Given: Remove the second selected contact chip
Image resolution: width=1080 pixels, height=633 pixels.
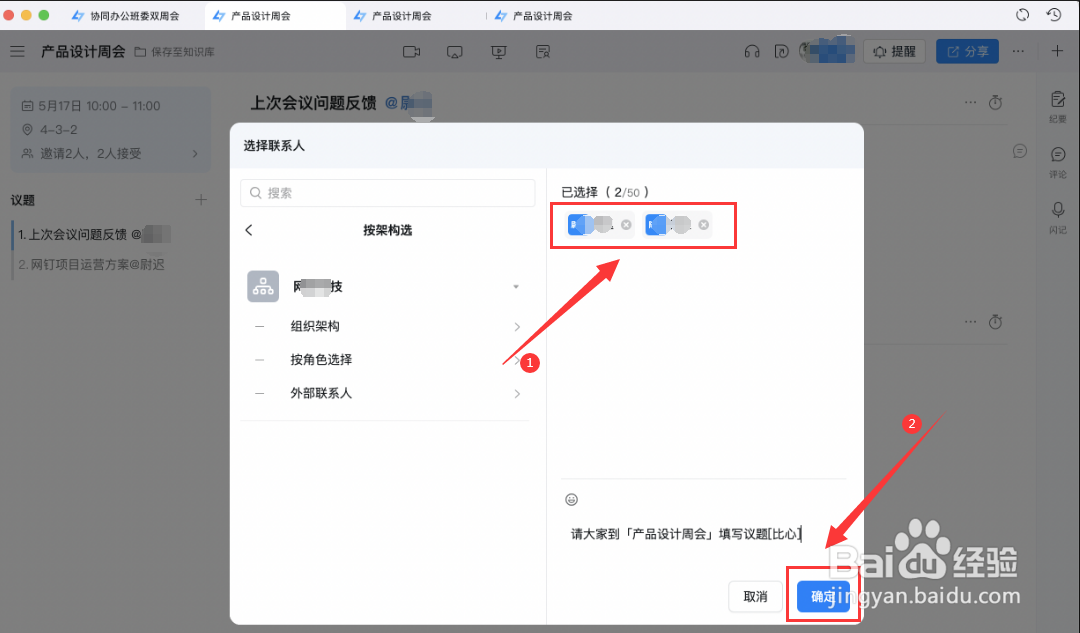Looking at the screenshot, I should coord(703,225).
